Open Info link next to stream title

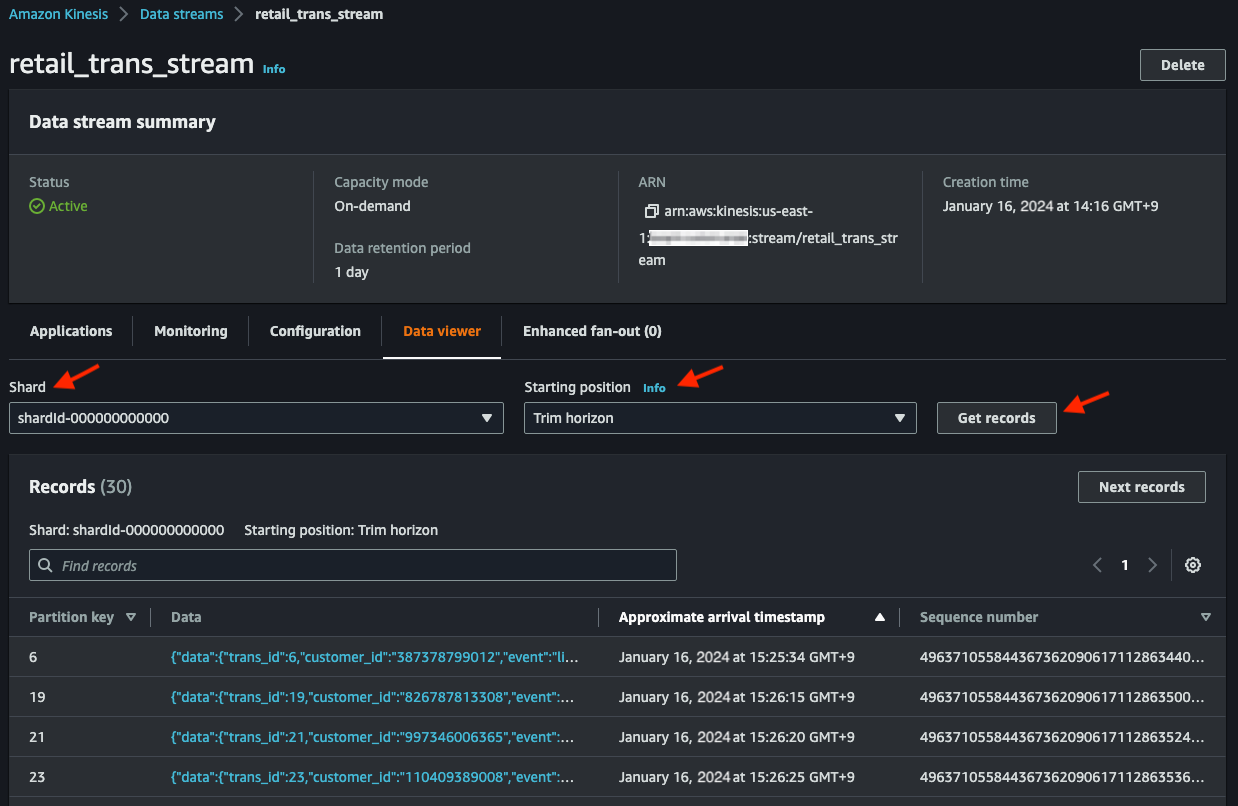[274, 69]
